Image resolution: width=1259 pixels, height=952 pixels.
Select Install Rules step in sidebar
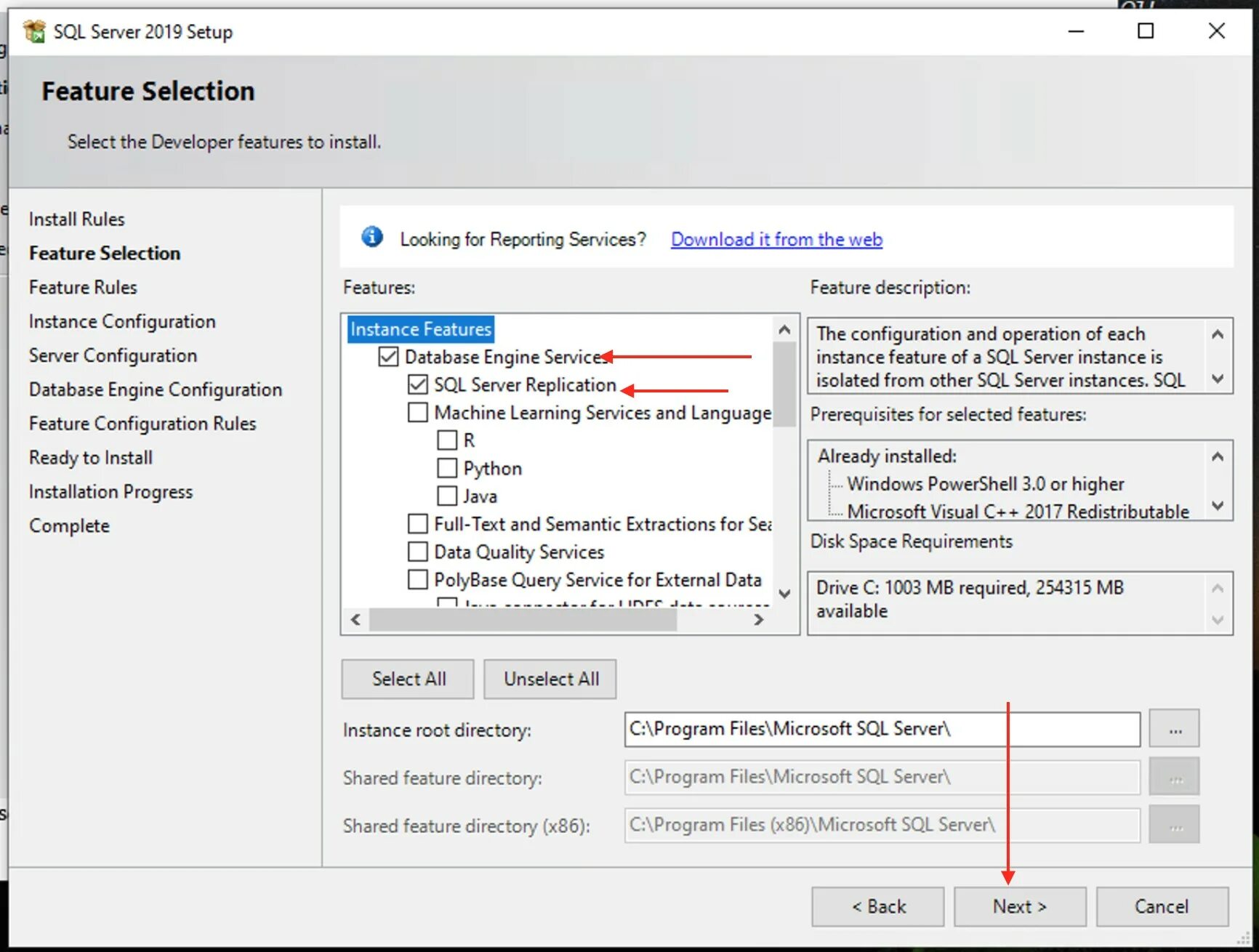[x=76, y=219]
